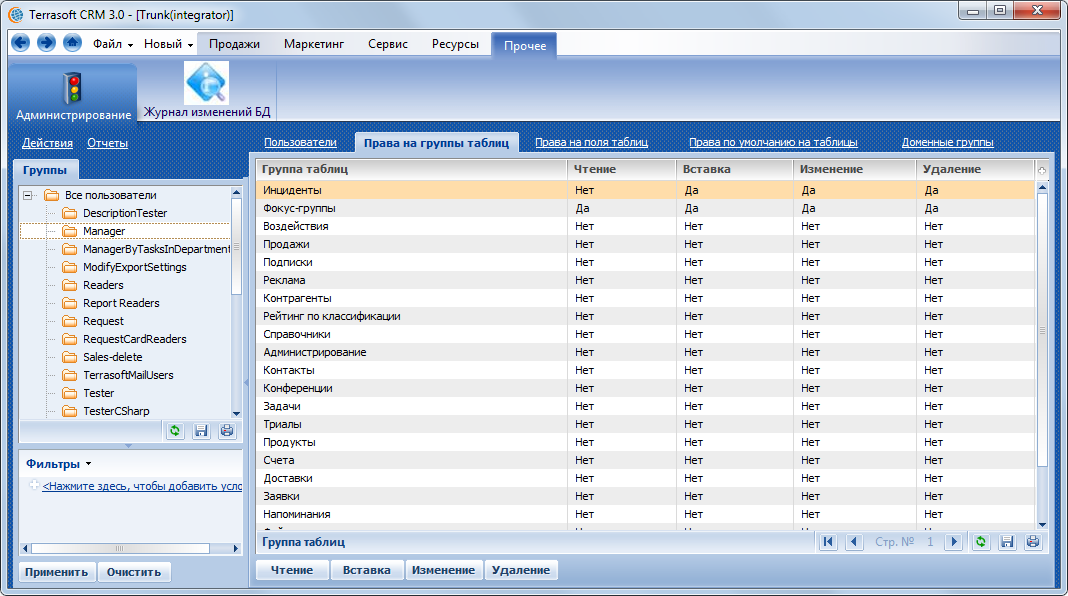
Task: Click the Очистить button
Action: coord(134,572)
